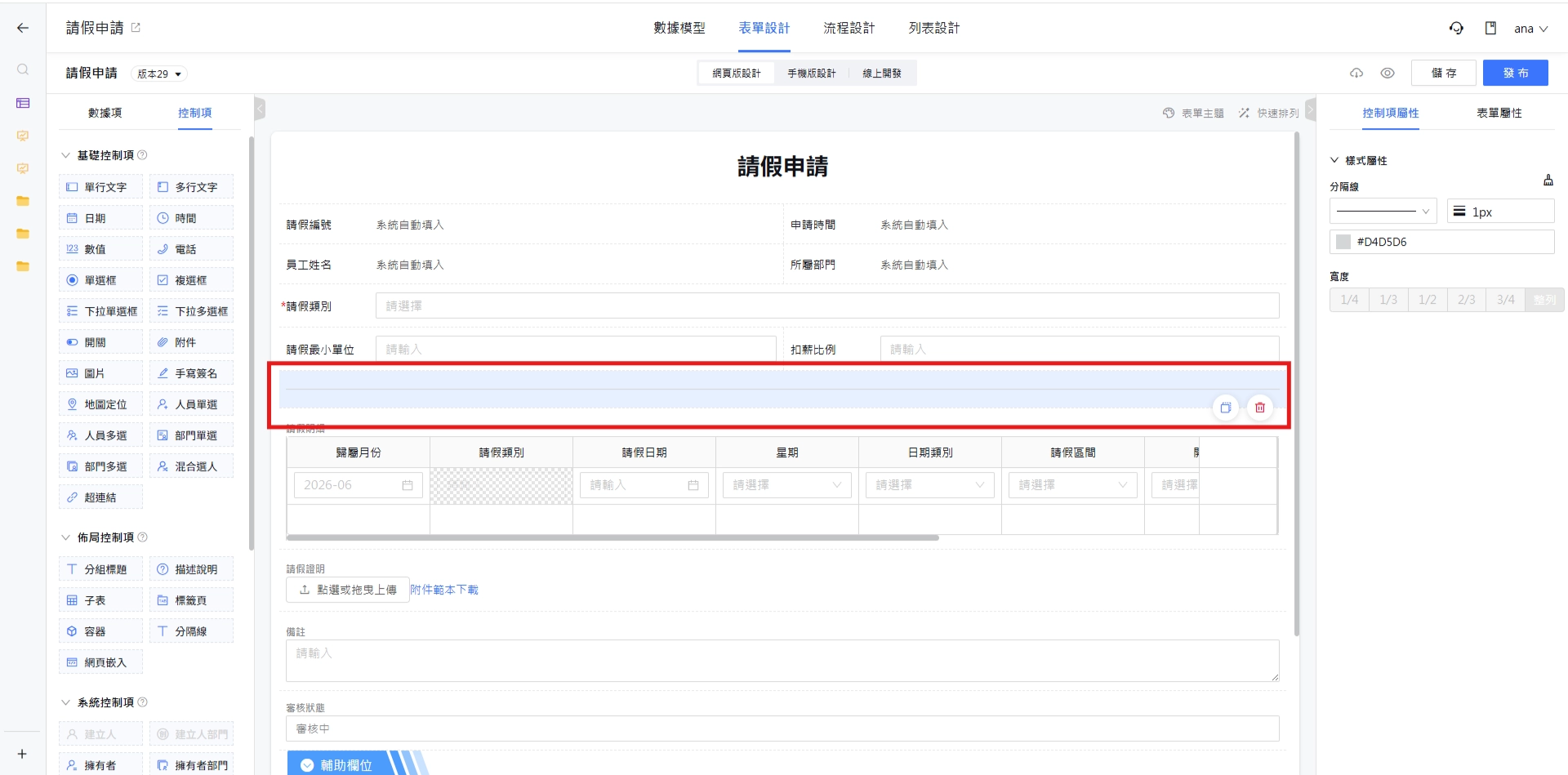This screenshot has height=775, width=1568.
Task: Add new item with plus icon
Action: tap(22, 754)
